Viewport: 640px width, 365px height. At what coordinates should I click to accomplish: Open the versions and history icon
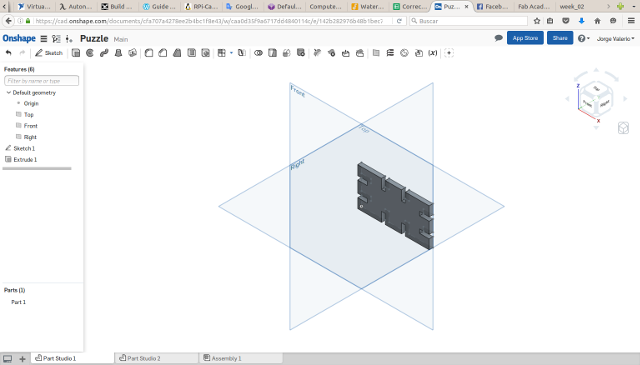[x=56, y=39]
